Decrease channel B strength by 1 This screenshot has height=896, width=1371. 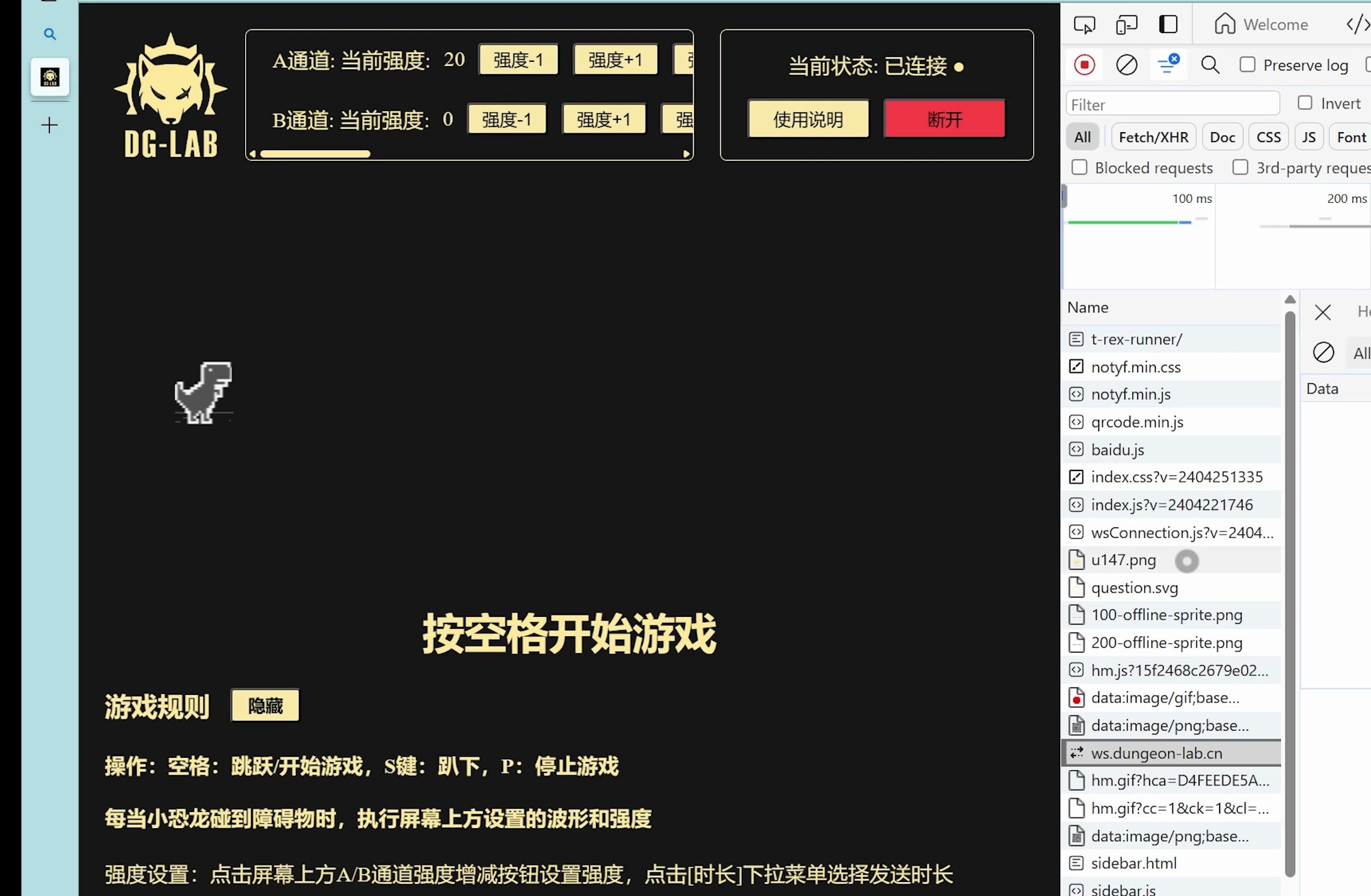(507, 119)
